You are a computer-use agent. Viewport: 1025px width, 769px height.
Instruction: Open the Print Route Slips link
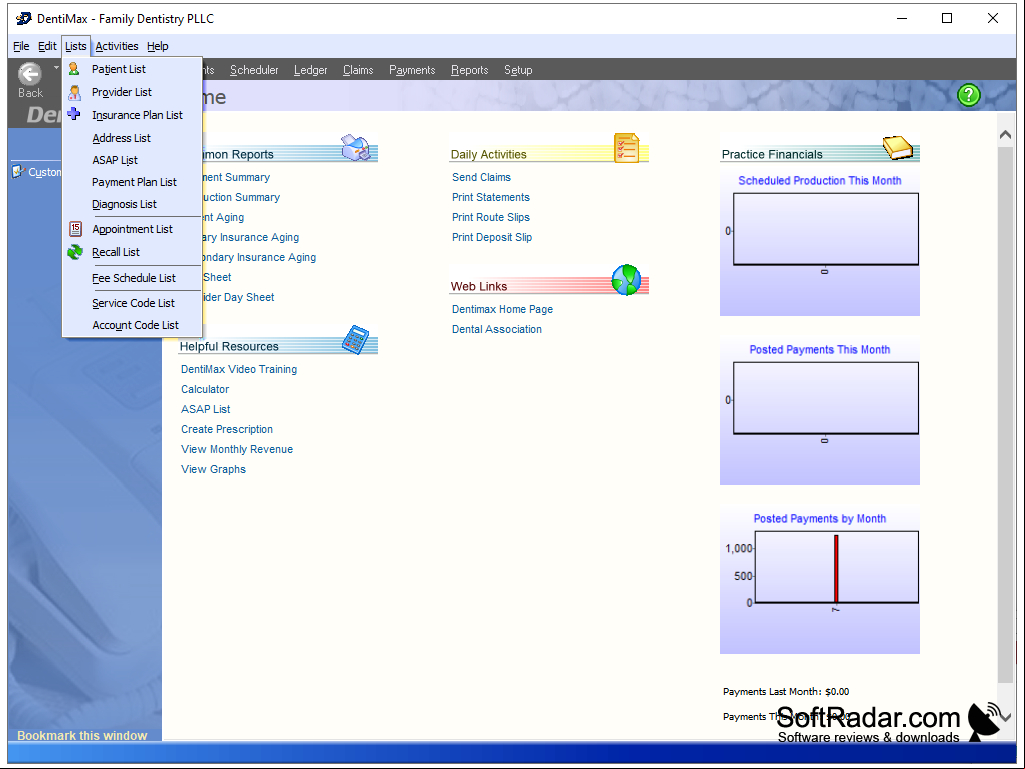491,217
